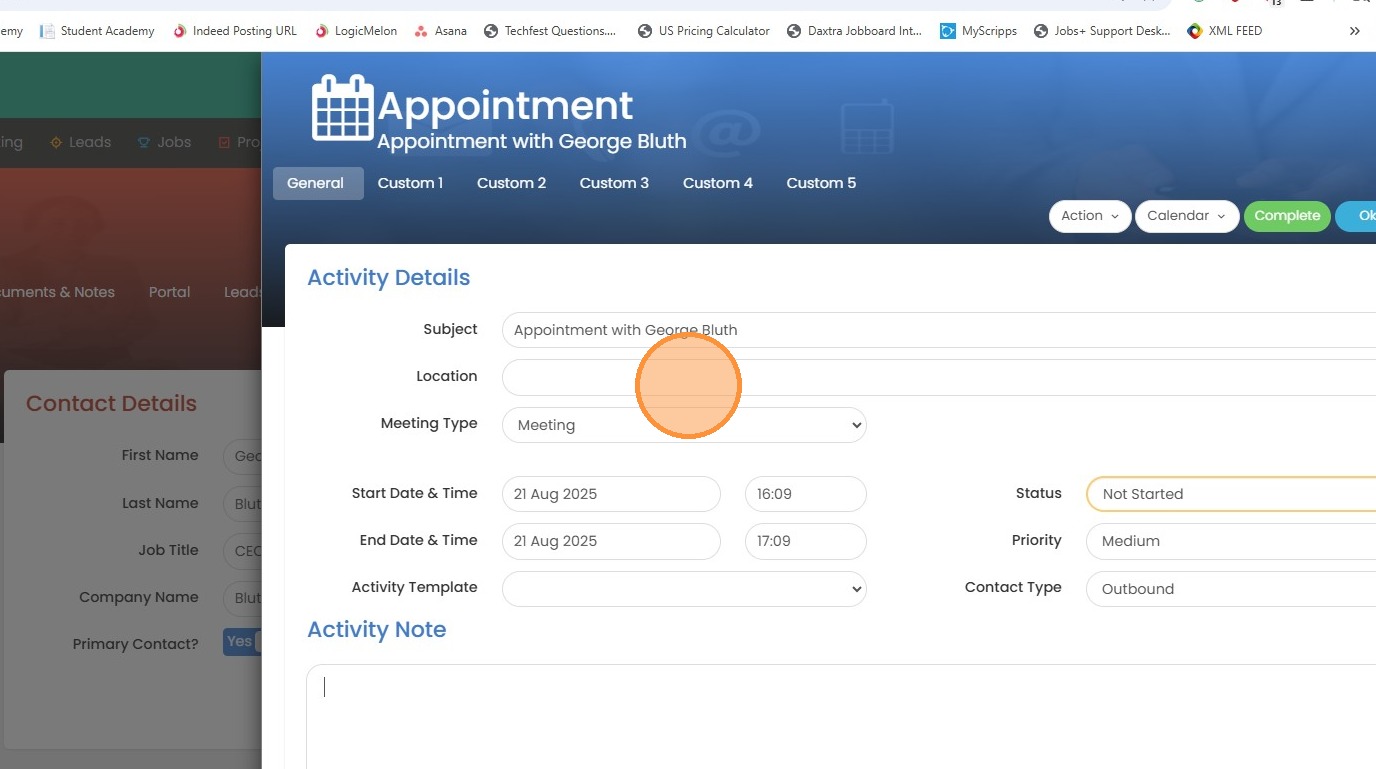
Task: Show more bookmarks with the double chevron
Action: coord(1354,31)
